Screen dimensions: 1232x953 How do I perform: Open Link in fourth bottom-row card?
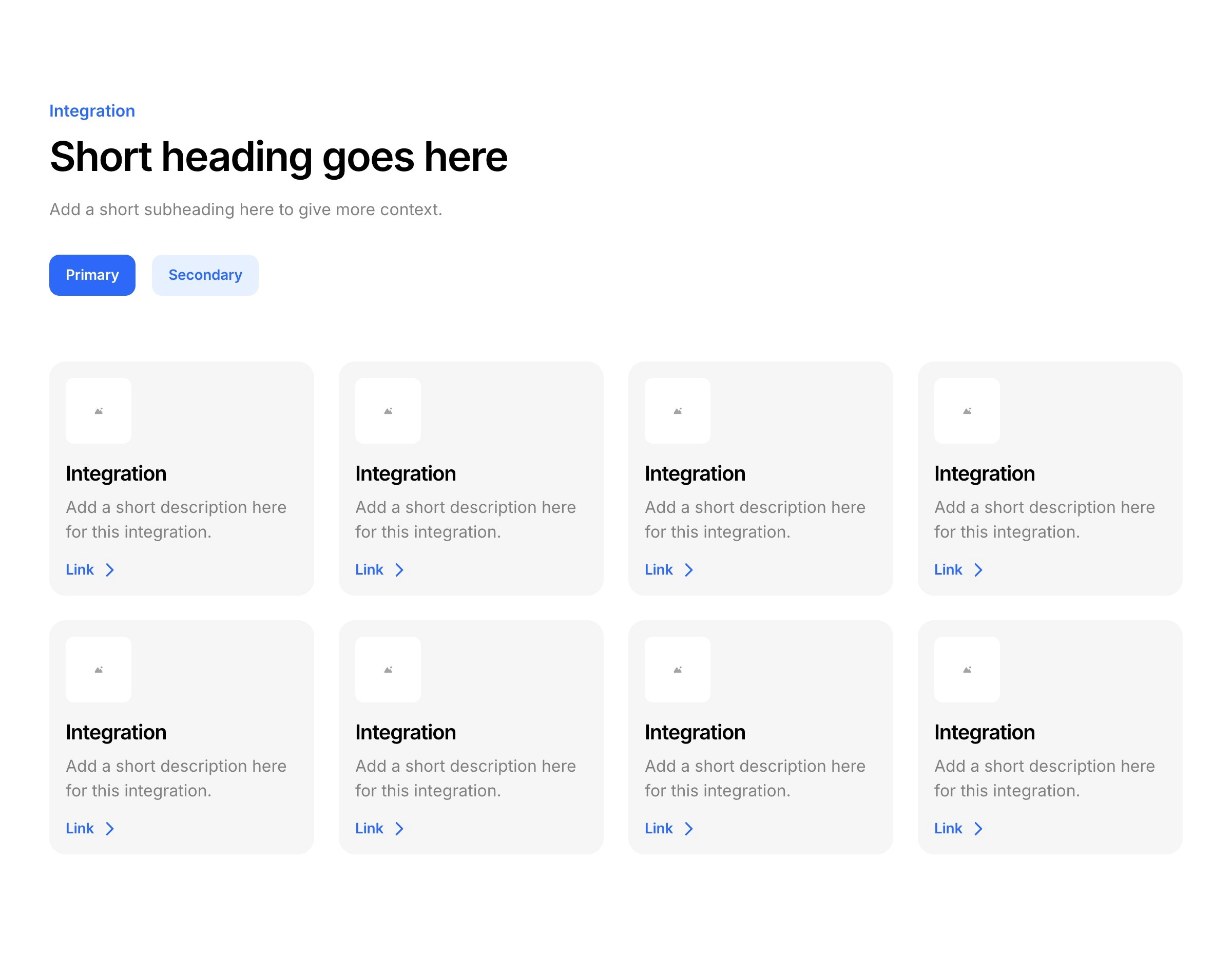948,828
